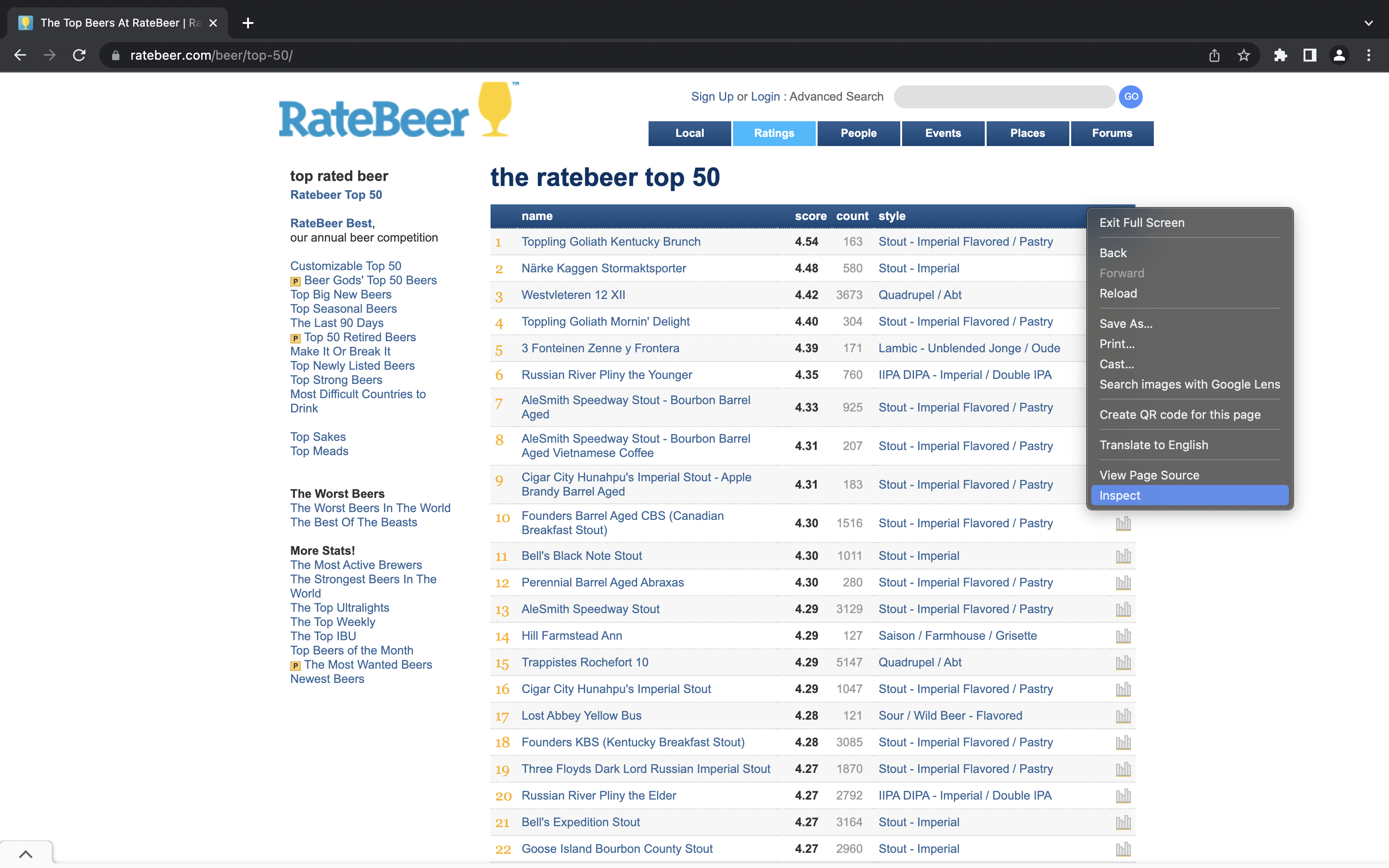
Task: Open chart icon for Cigar City Hunahpu's Imperial Stout row 16
Action: 1123,689
